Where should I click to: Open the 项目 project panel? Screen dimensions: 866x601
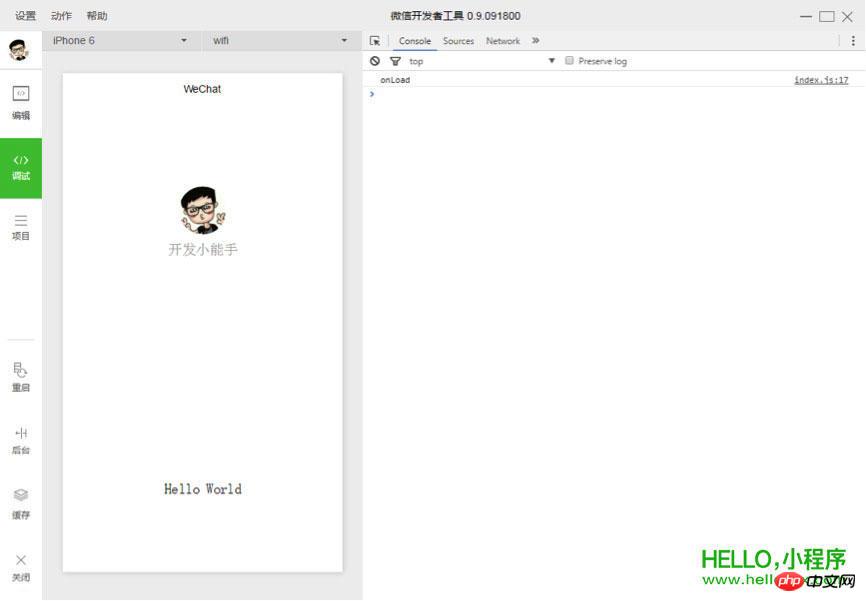coord(21,228)
